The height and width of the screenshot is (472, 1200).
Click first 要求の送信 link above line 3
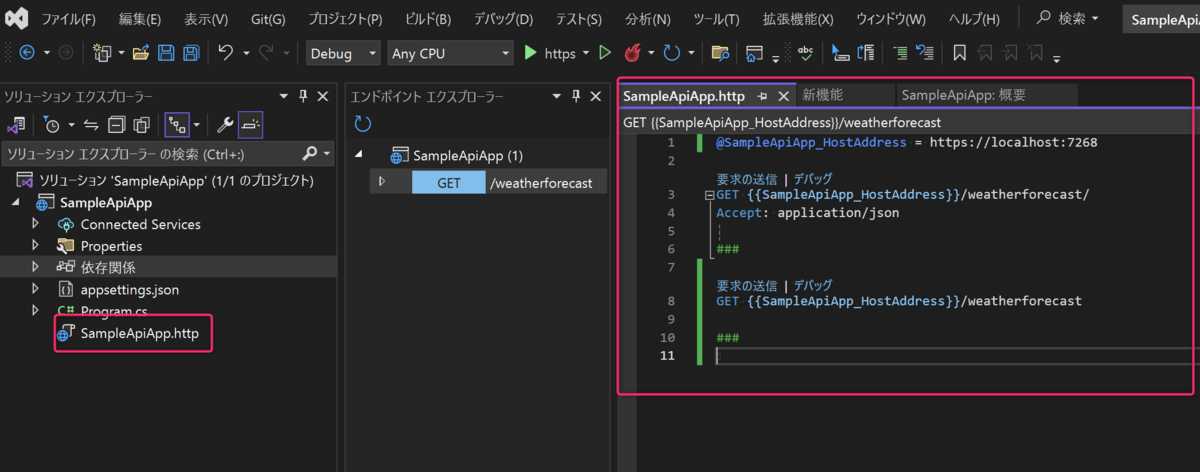tap(747, 179)
